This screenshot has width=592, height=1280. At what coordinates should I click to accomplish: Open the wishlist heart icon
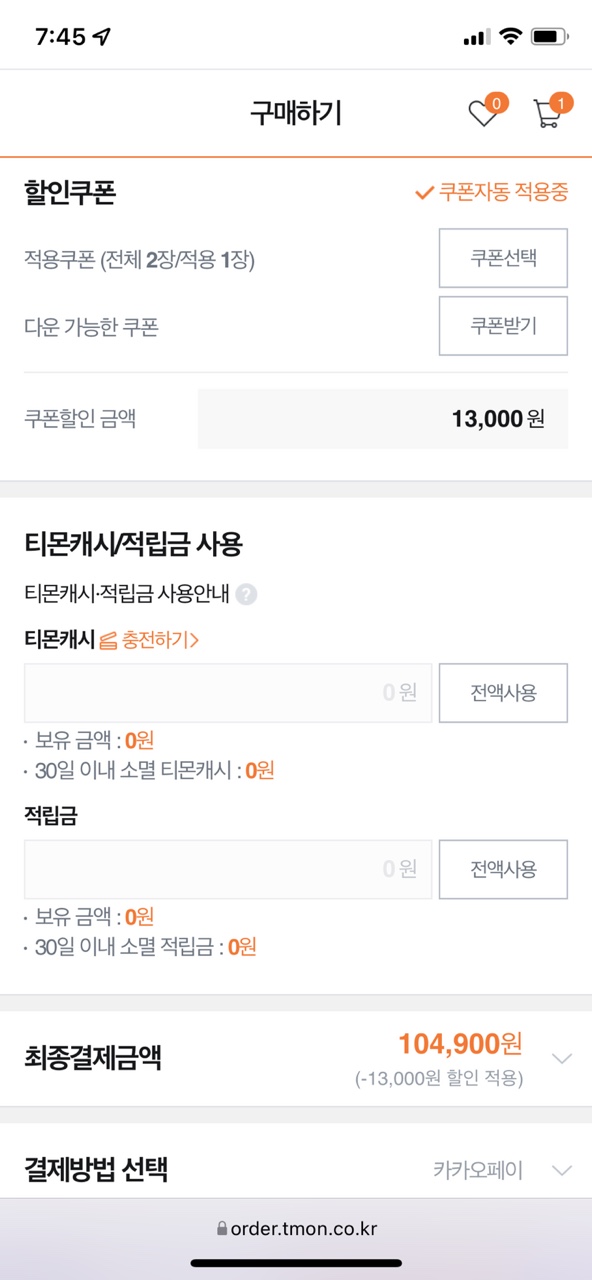coord(484,113)
